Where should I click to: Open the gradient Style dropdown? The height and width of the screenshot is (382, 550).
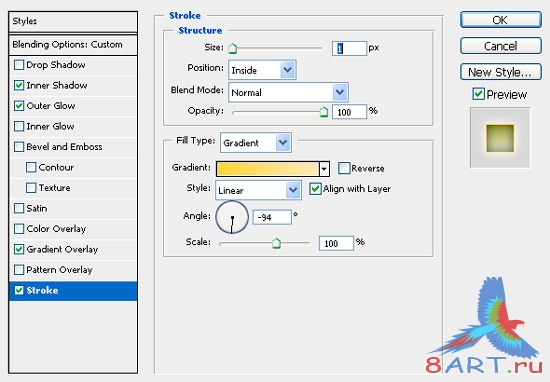pyautogui.click(x=258, y=190)
